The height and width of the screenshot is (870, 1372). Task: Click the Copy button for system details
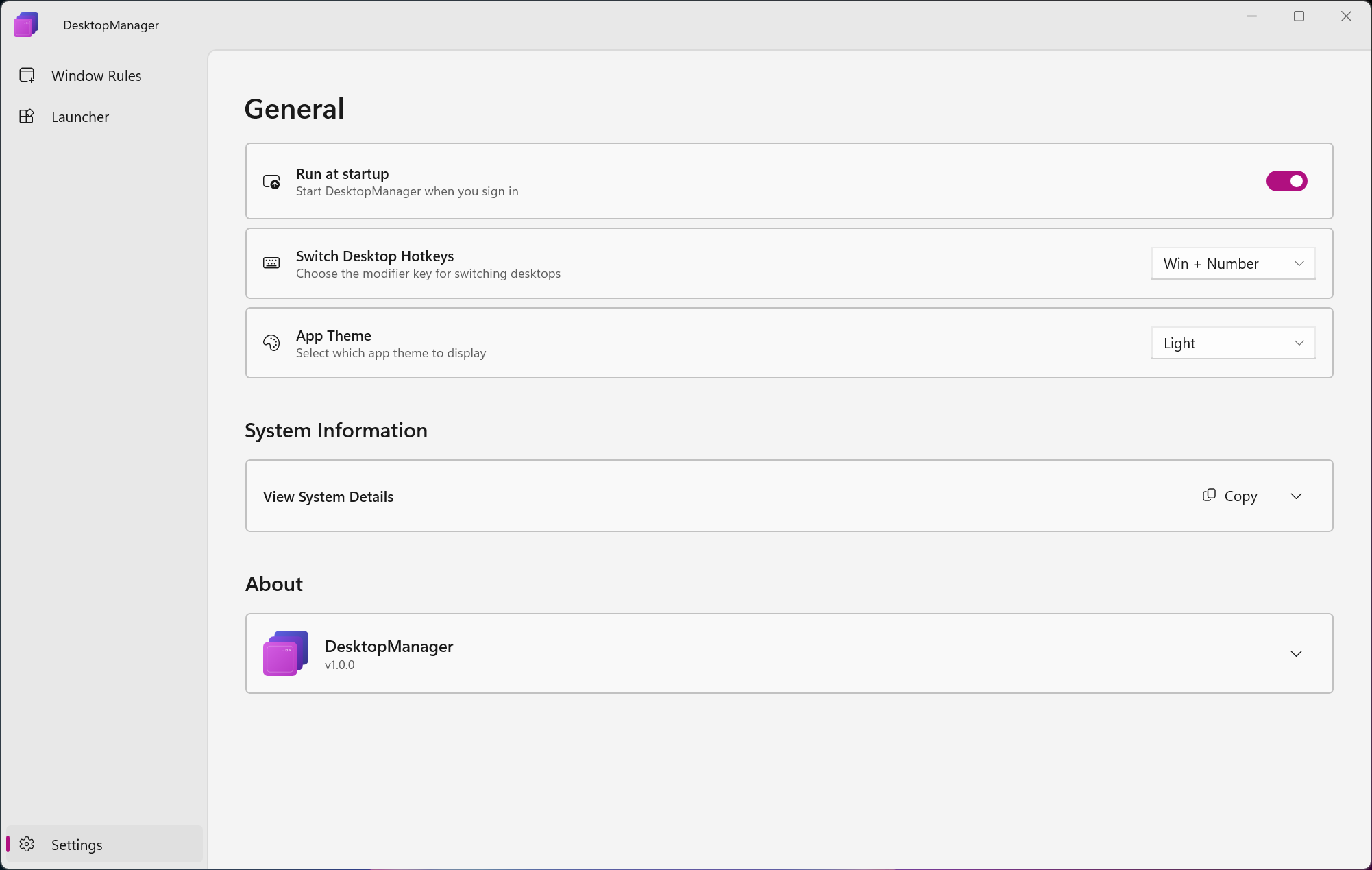pos(1230,495)
